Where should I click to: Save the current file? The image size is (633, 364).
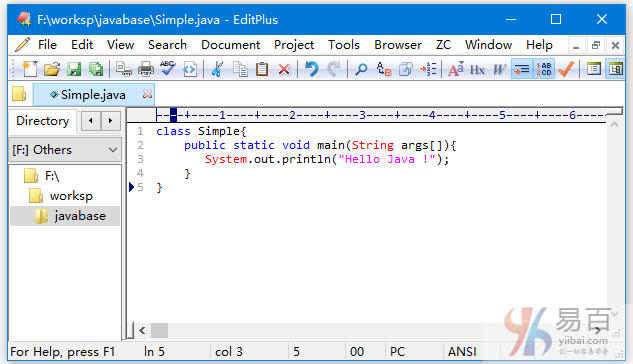click(x=74, y=69)
